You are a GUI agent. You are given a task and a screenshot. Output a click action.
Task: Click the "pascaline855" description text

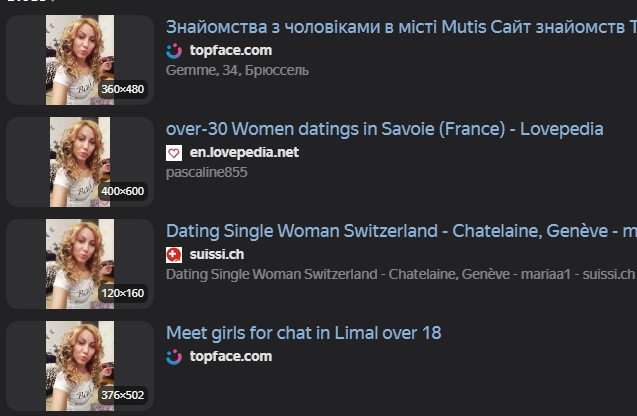[x=206, y=172]
